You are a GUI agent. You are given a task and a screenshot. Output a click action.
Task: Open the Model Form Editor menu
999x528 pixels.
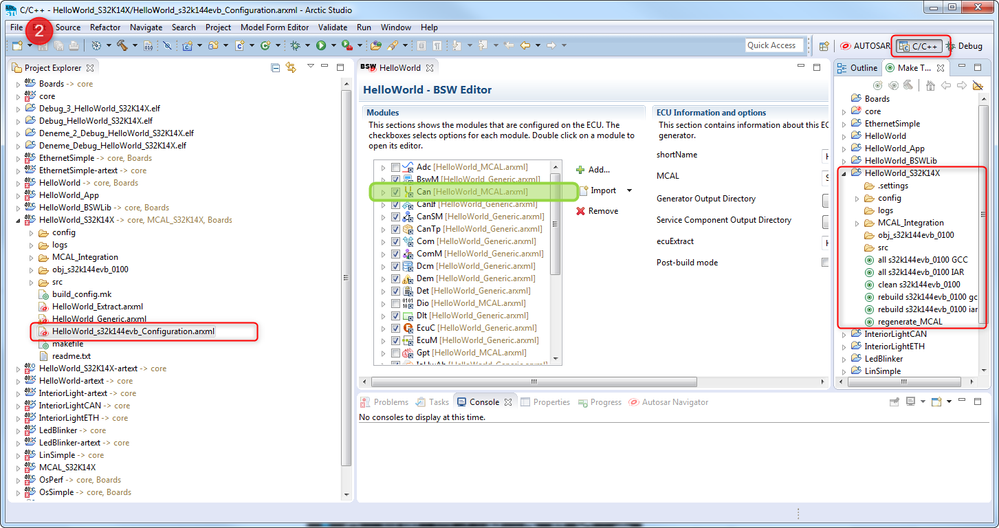[x=275, y=27]
